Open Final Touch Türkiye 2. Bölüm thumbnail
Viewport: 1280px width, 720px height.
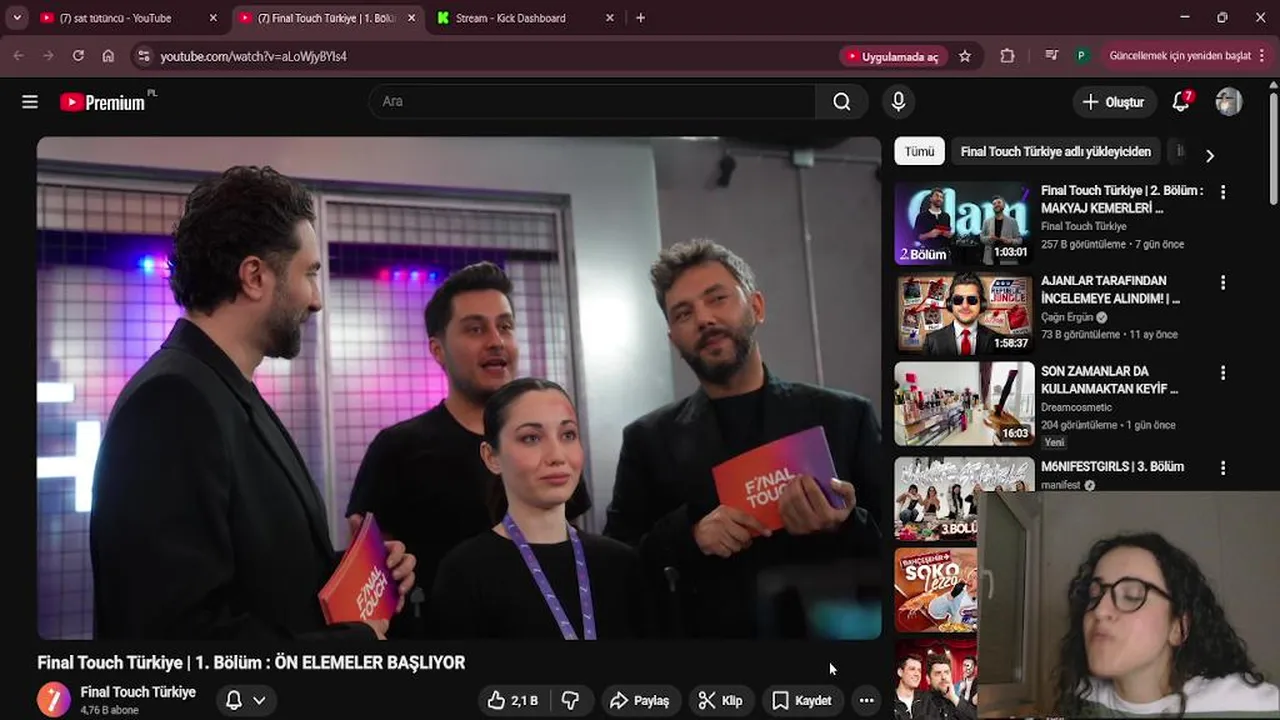(x=963, y=223)
